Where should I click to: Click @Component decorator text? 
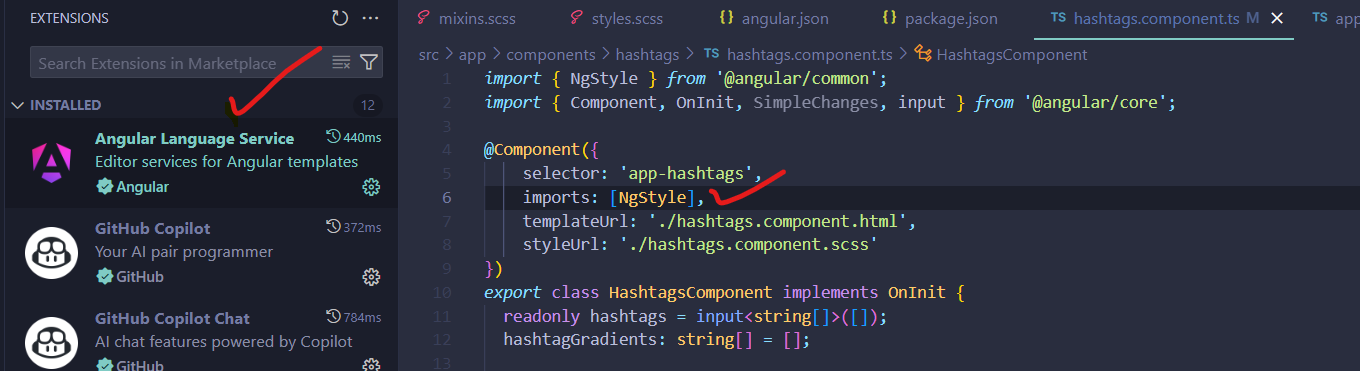(531, 150)
